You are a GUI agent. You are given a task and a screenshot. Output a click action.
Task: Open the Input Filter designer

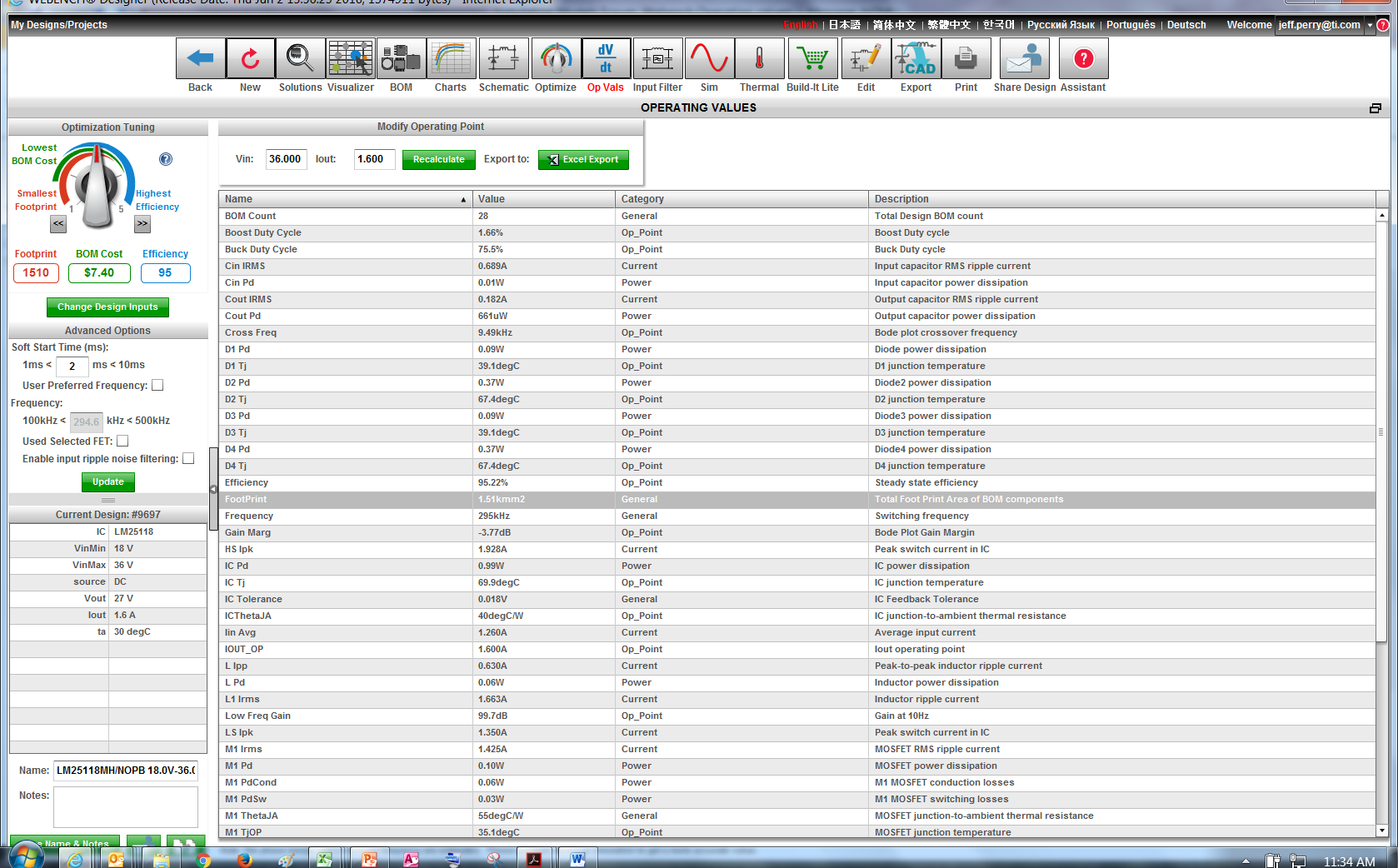pyautogui.click(x=657, y=58)
